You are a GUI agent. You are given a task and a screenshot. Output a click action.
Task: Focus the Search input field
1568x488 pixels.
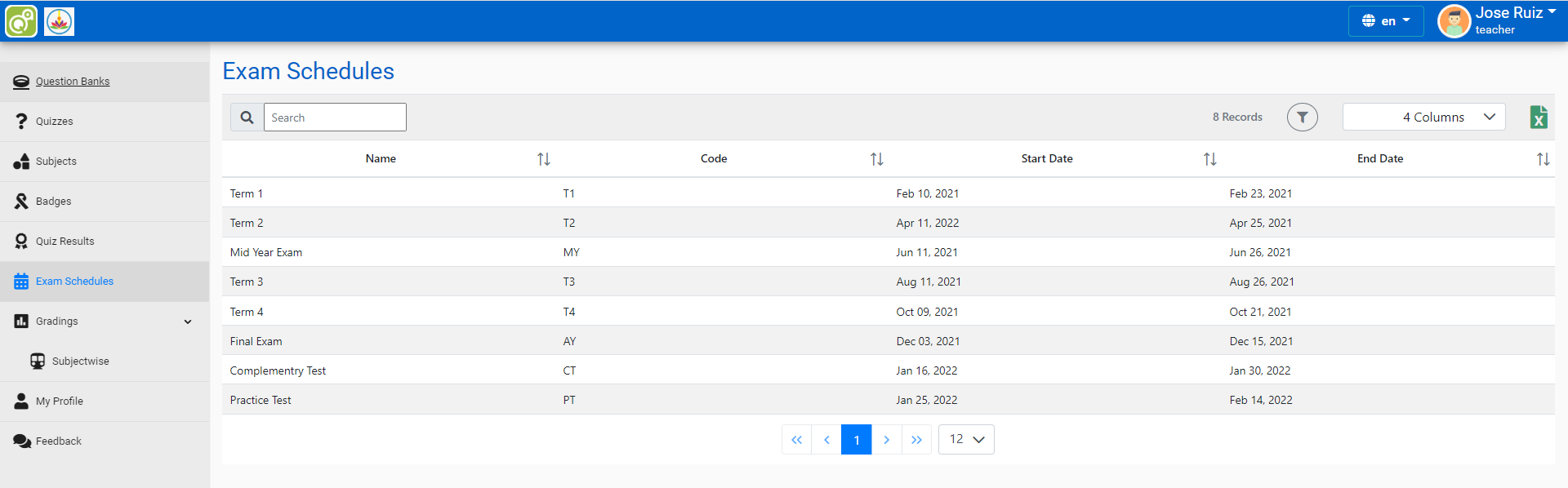(x=335, y=118)
